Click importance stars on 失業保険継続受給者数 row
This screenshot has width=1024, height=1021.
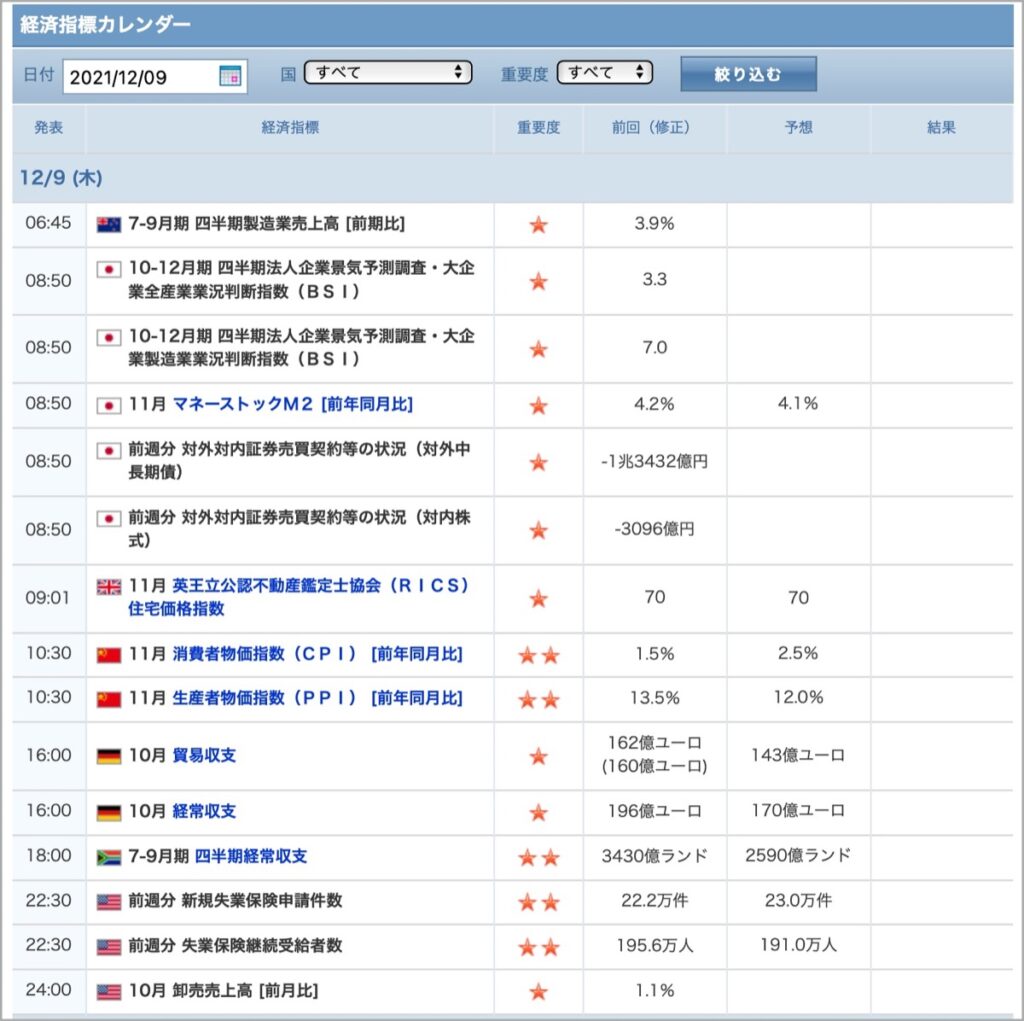point(539,947)
